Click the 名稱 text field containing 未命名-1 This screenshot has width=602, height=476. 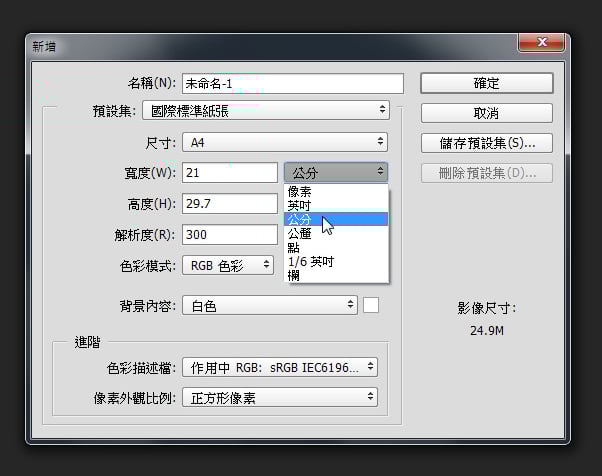(292, 84)
